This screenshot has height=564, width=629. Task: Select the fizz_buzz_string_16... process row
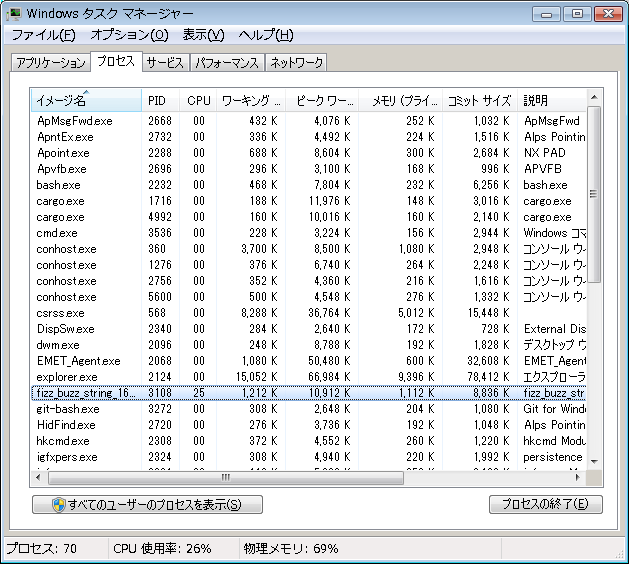point(308,393)
